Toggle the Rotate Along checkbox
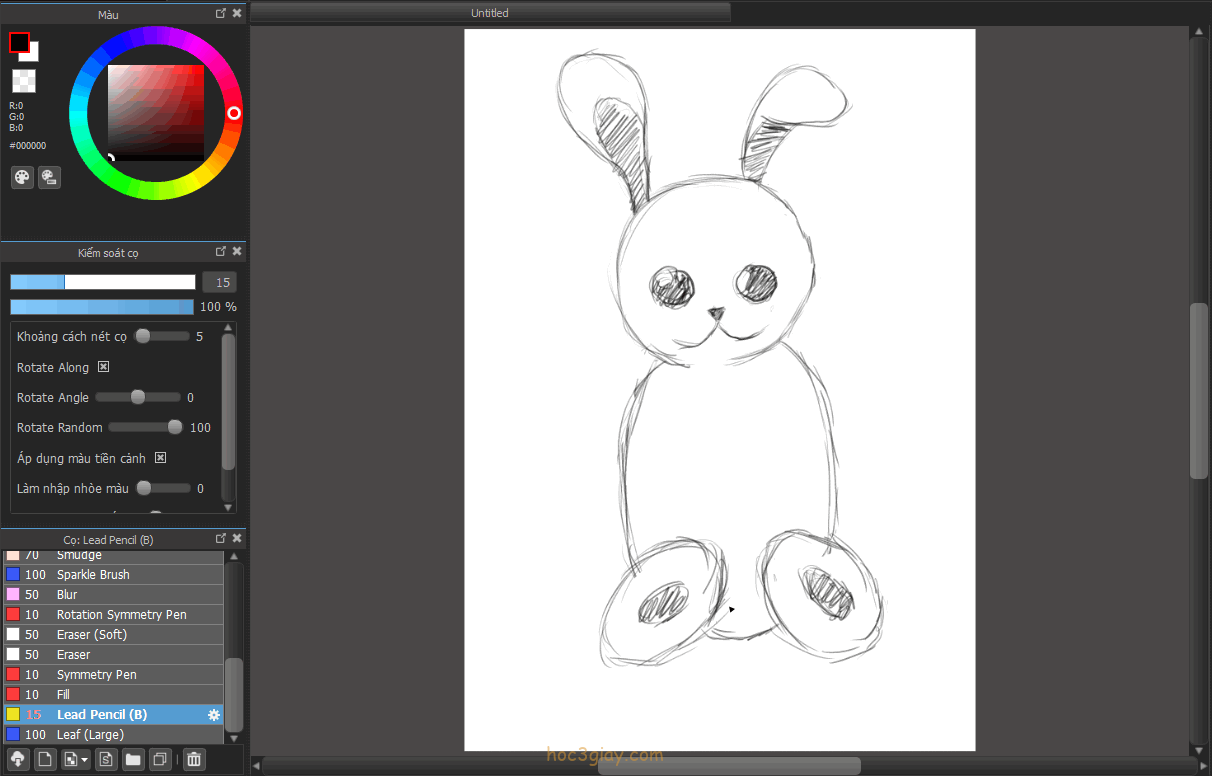This screenshot has width=1212, height=776. pos(103,367)
